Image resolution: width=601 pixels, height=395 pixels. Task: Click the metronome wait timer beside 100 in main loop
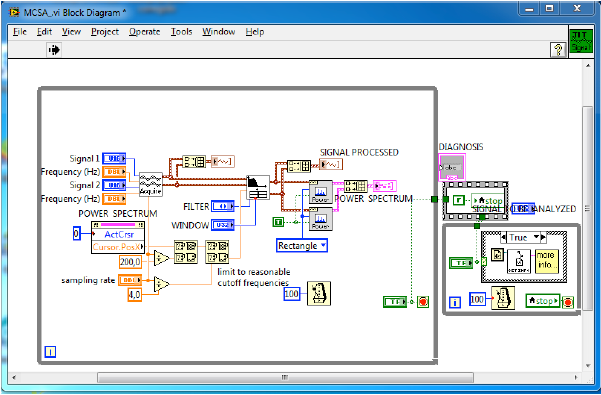319,293
